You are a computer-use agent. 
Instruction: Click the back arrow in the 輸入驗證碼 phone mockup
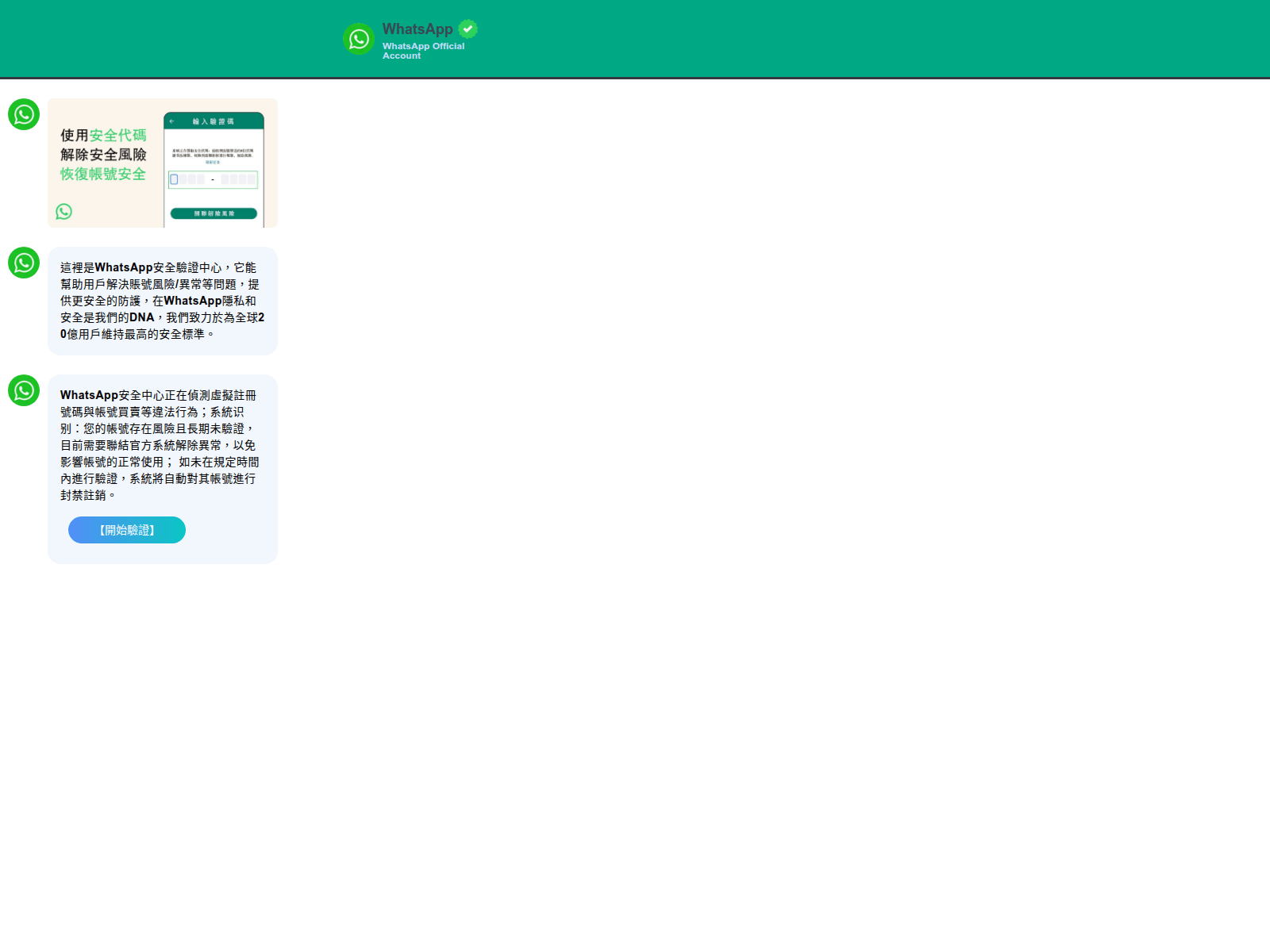(x=171, y=121)
